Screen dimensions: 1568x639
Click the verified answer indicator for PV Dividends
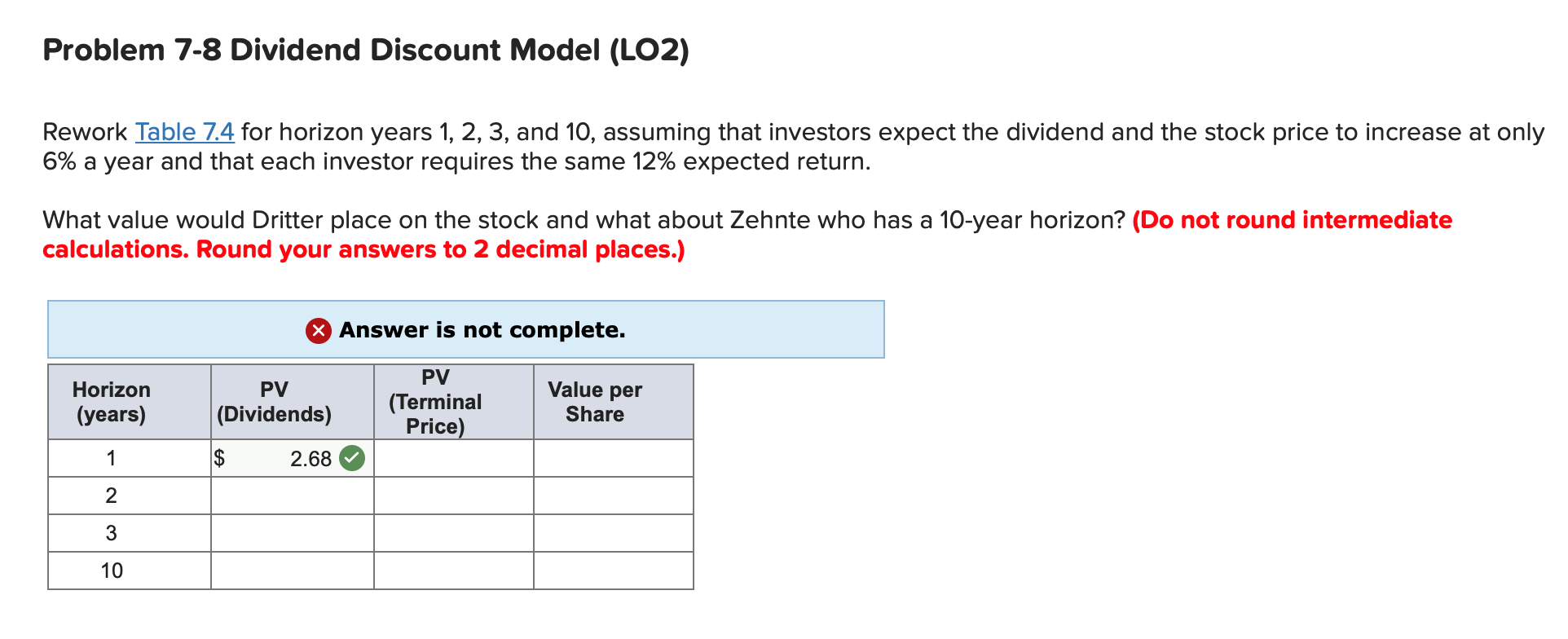(x=351, y=458)
